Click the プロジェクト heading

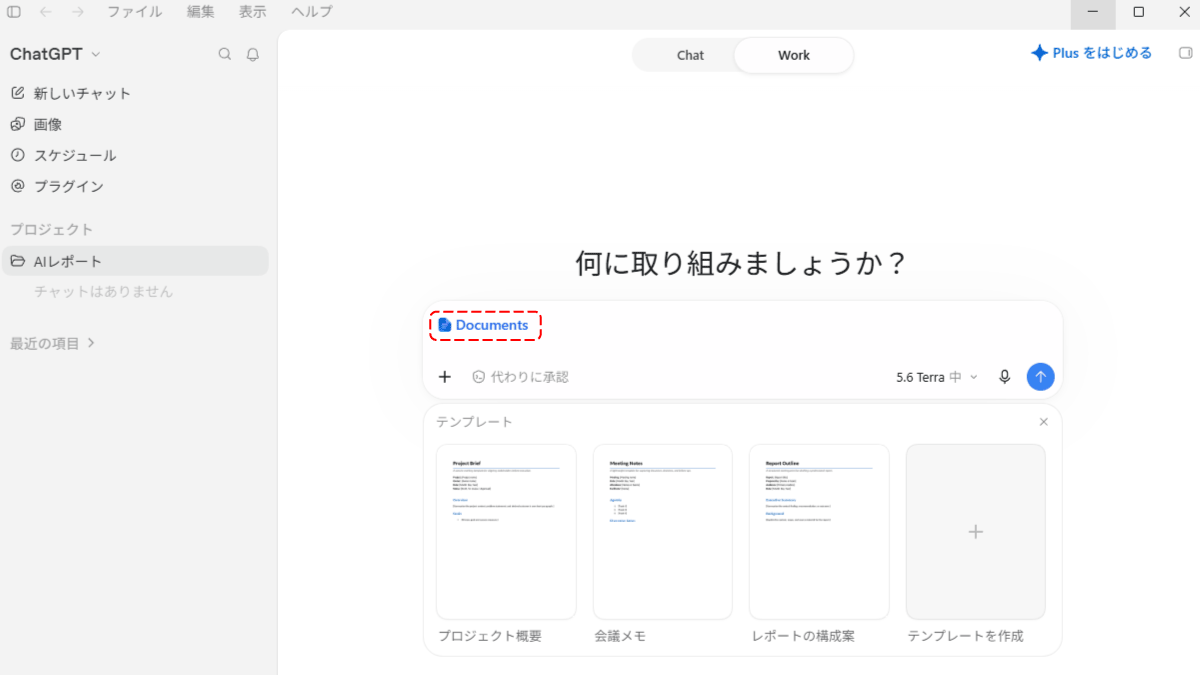point(51,229)
